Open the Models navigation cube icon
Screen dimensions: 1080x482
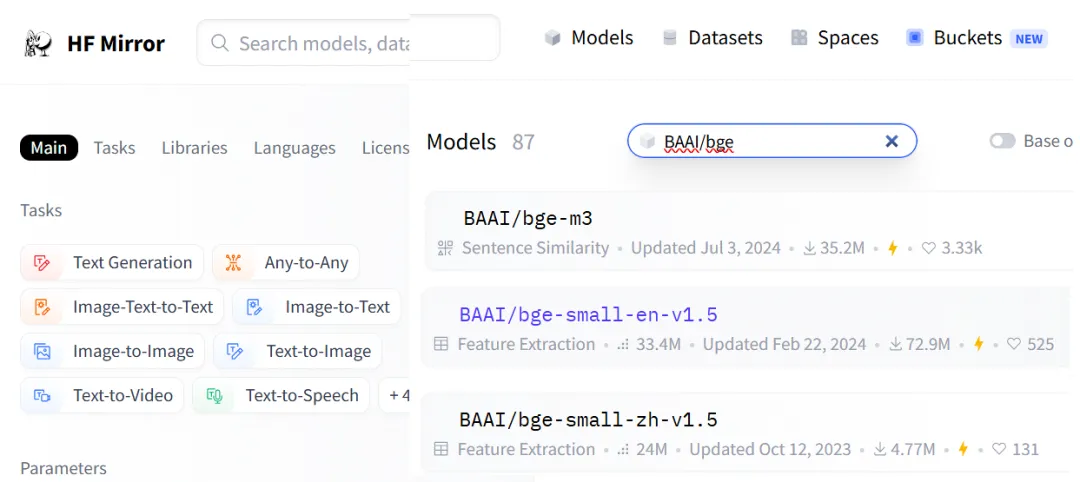click(x=552, y=38)
